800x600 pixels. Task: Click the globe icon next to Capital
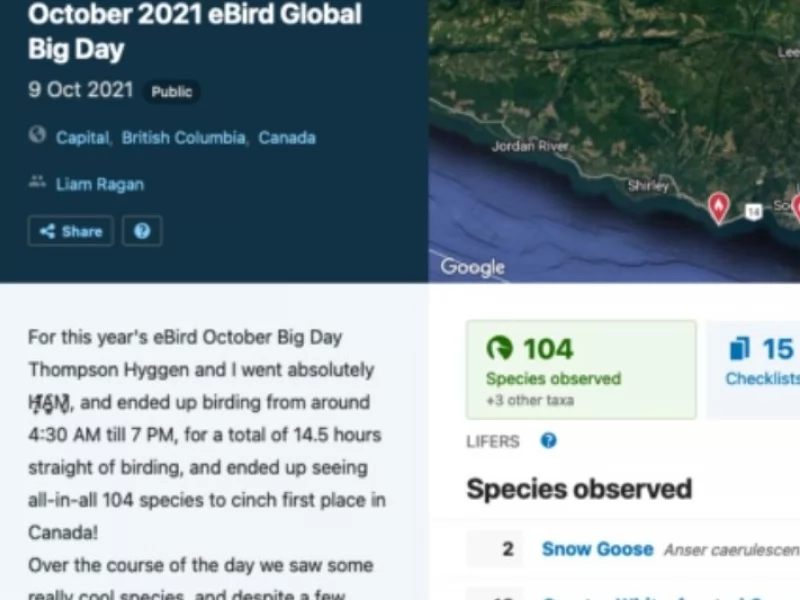(37, 135)
